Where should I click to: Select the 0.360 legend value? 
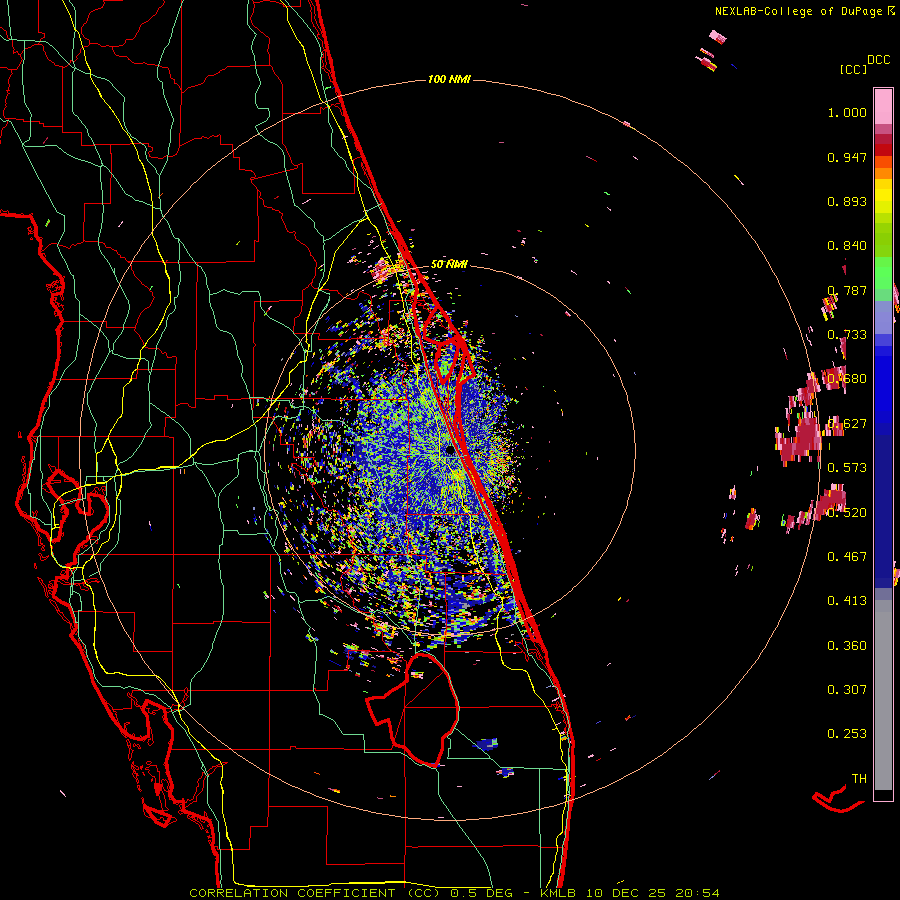[x=847, y=646]
